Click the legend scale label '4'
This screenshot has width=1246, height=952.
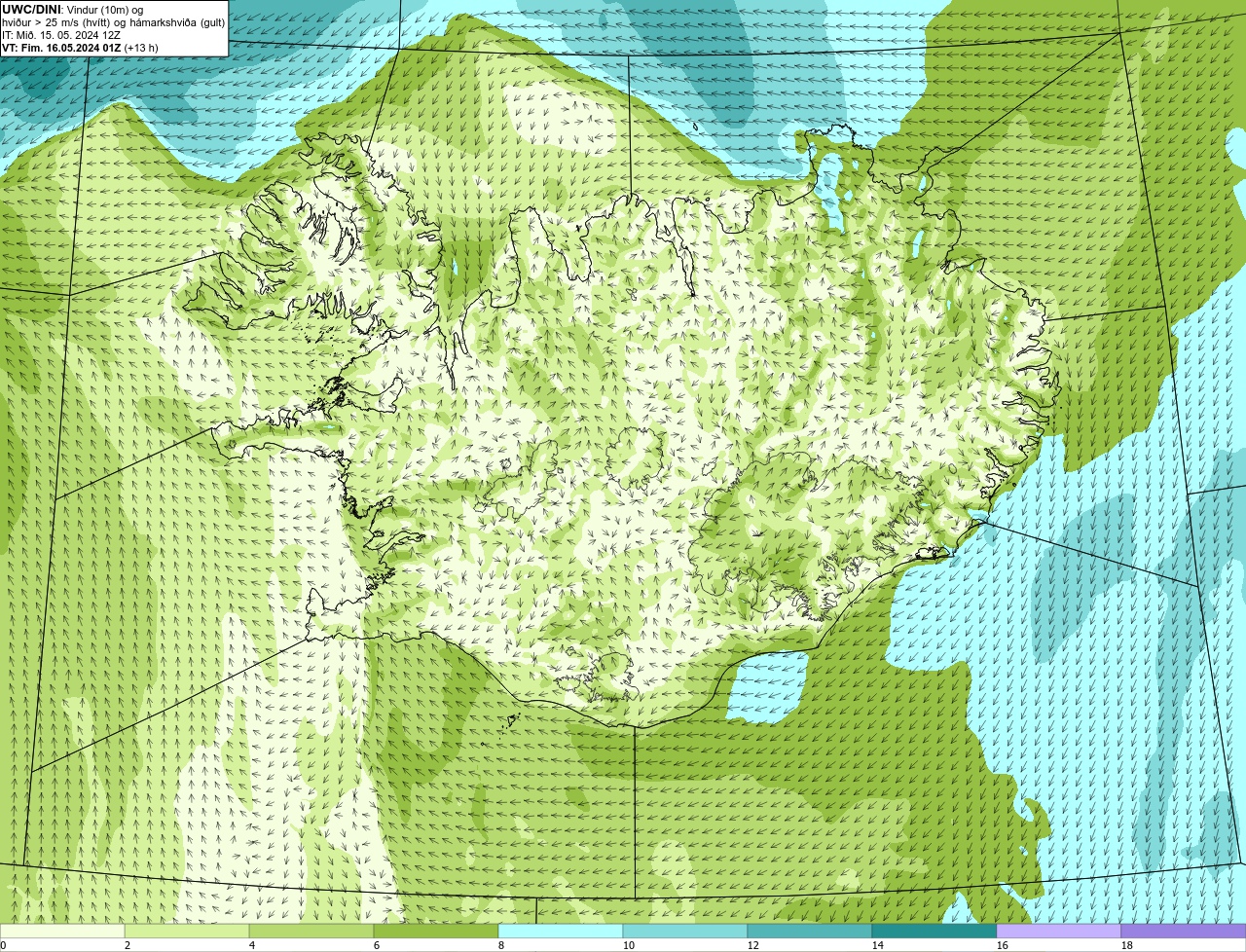click(252, 945)
